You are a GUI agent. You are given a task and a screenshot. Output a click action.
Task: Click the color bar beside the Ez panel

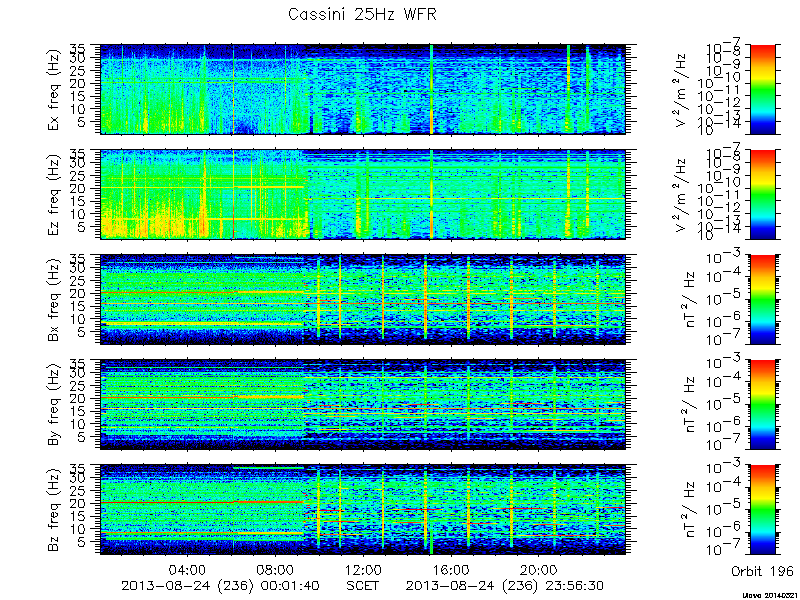click(762, 194)
